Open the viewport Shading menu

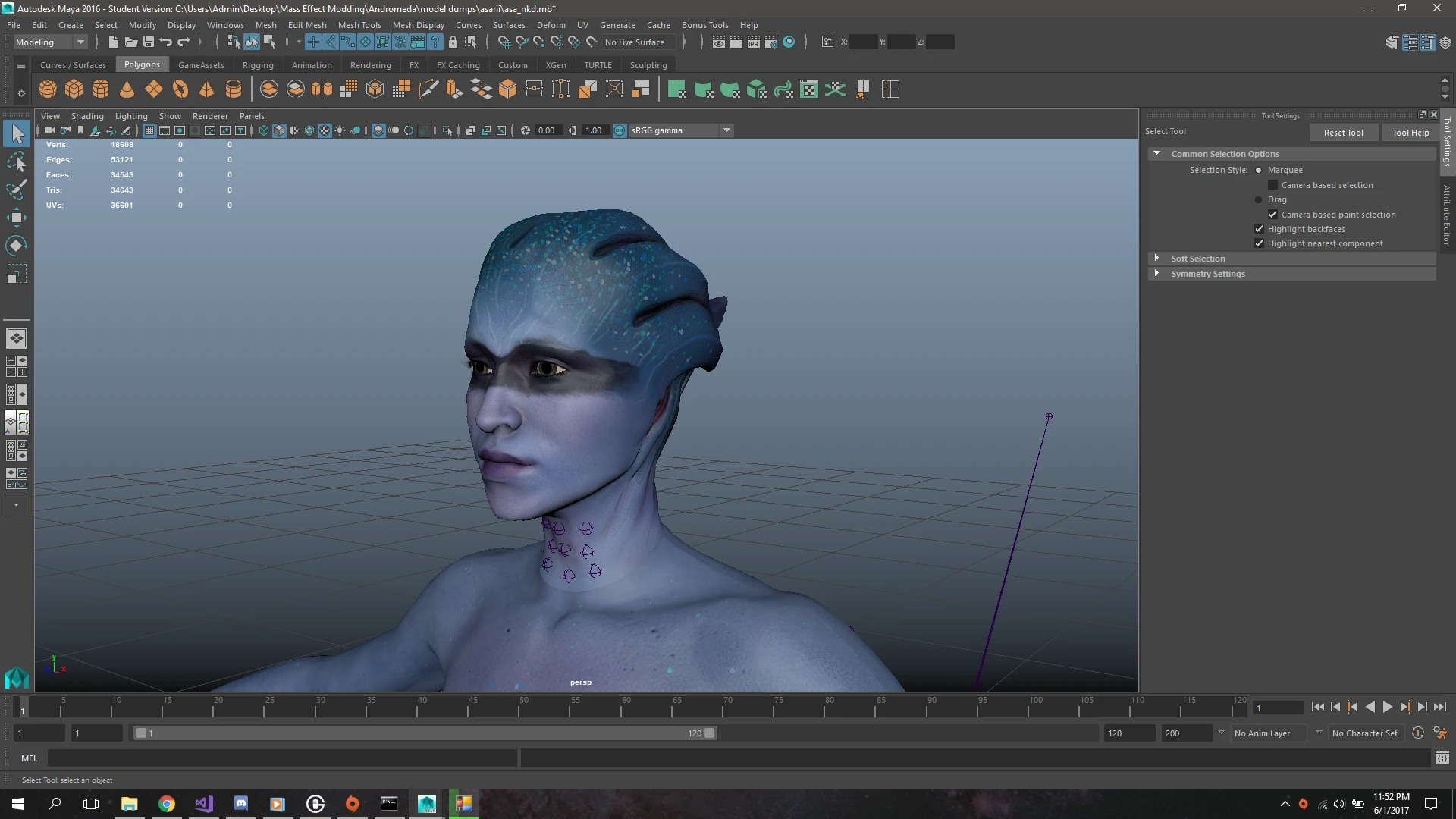coord(87,116)
